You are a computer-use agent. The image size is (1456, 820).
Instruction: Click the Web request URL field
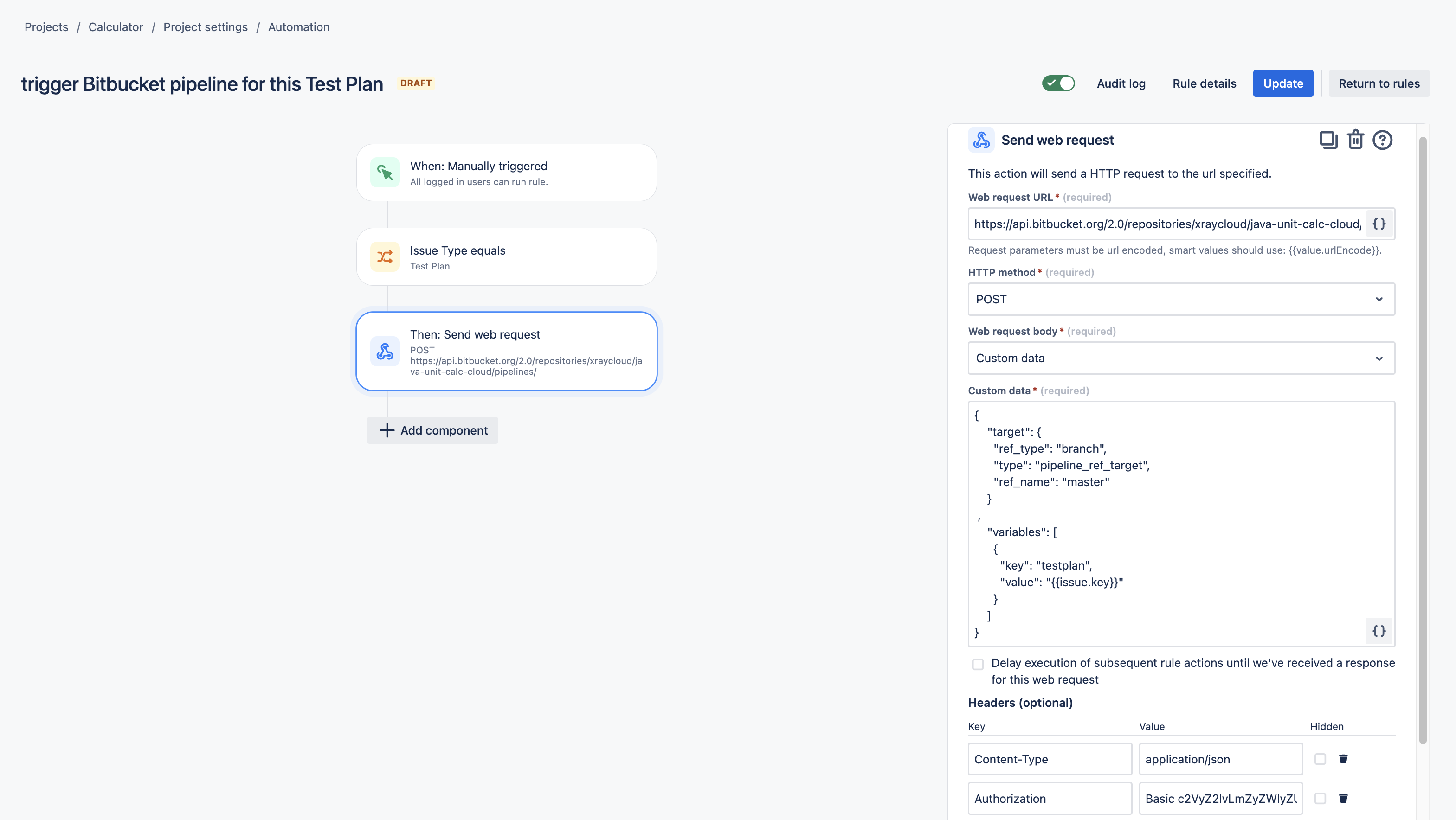(1168, 224)
